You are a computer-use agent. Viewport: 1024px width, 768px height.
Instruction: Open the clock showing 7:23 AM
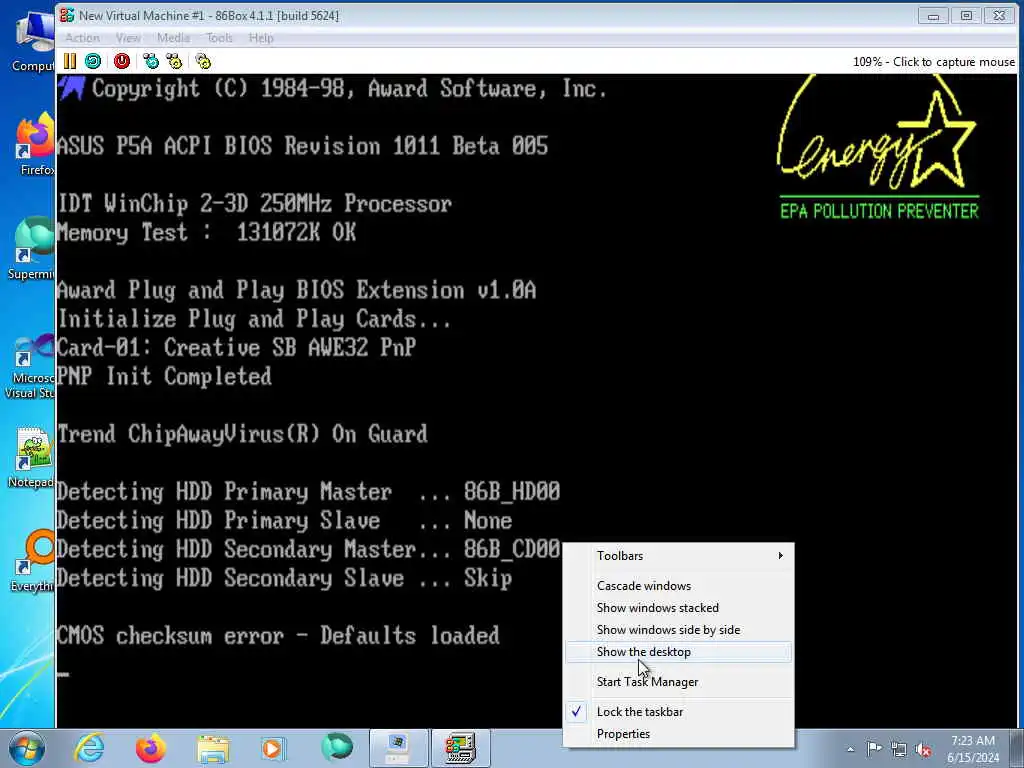coord(972,748)
